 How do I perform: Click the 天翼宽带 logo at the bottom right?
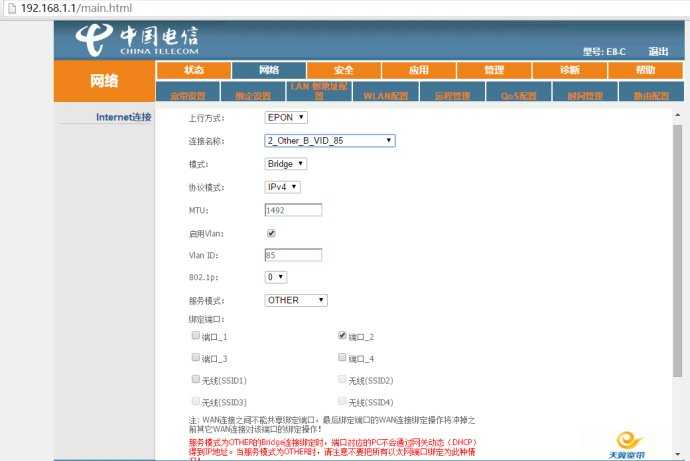coord(627,445)
